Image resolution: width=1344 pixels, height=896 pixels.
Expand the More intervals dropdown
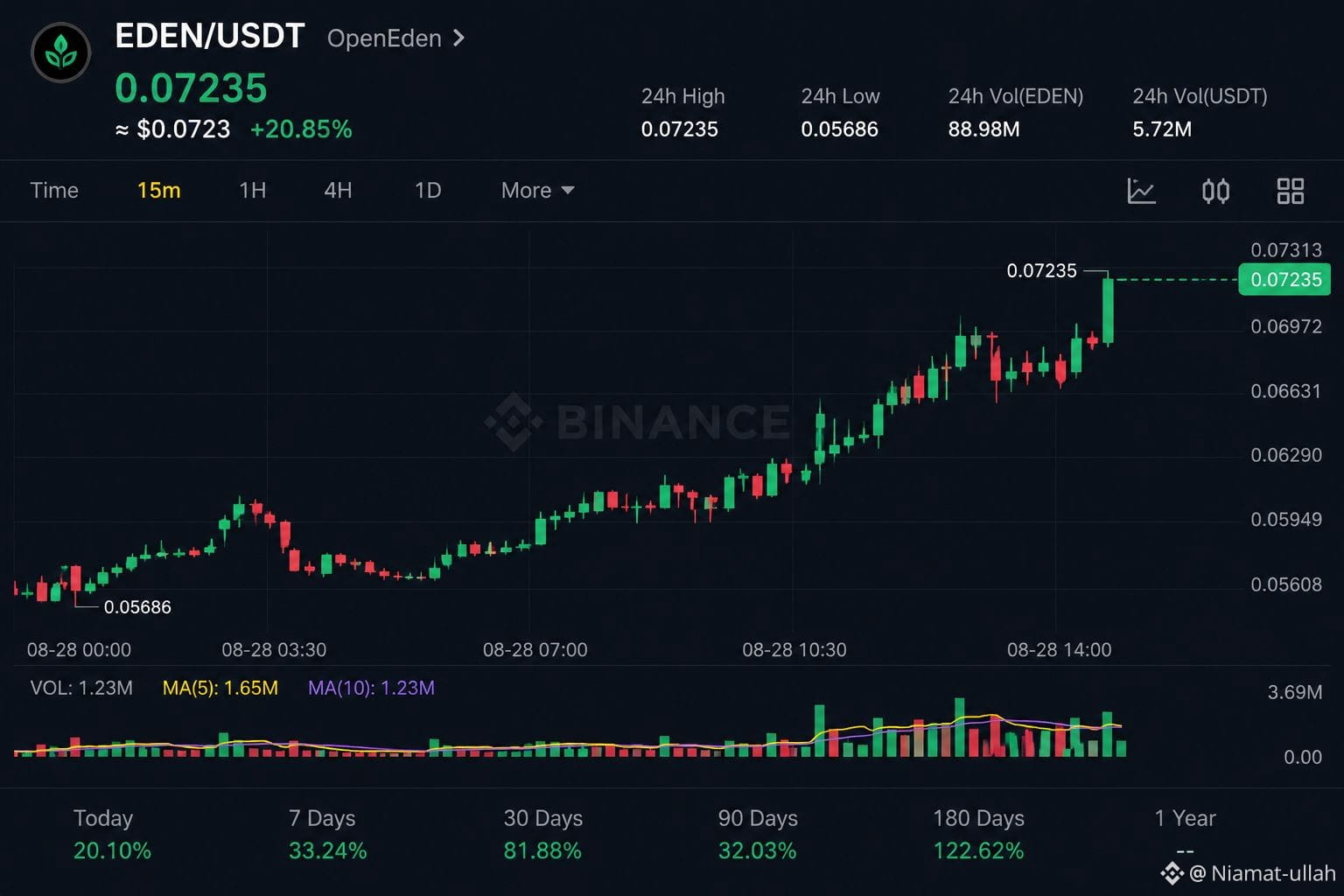pos(537,191)
